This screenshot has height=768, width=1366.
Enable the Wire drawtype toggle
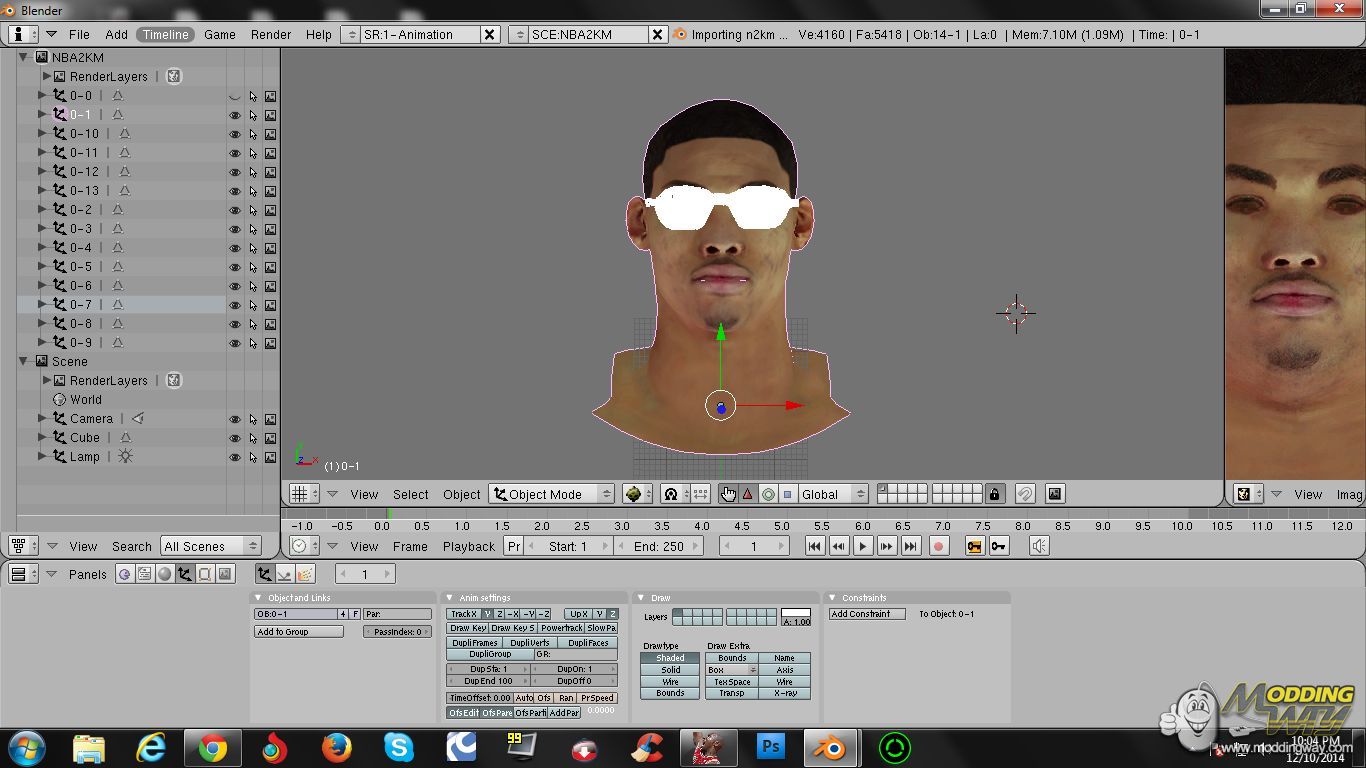pyautogui.click(x=670, y=682)
